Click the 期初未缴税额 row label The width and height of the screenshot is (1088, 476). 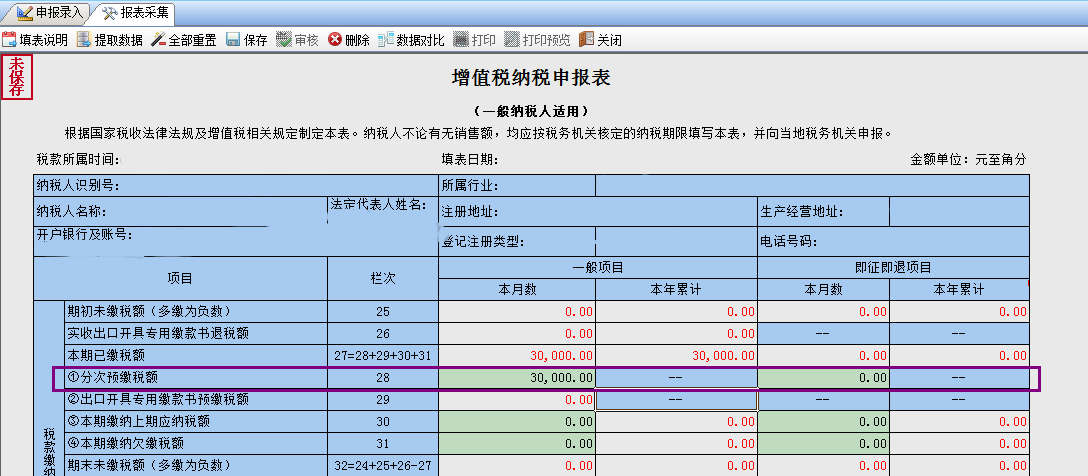tap(196, 312)
